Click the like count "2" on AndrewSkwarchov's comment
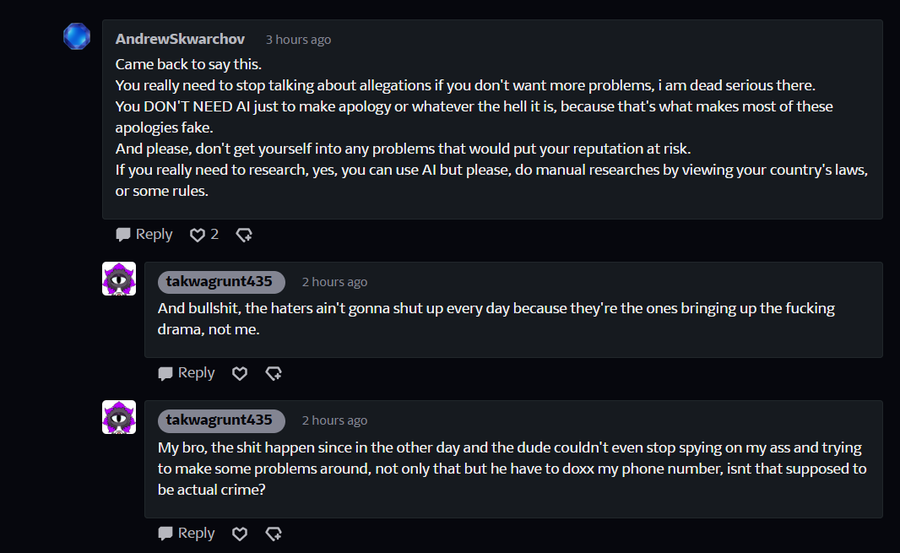Viewport: 900px width, 553px height. [x=214, y=235]
